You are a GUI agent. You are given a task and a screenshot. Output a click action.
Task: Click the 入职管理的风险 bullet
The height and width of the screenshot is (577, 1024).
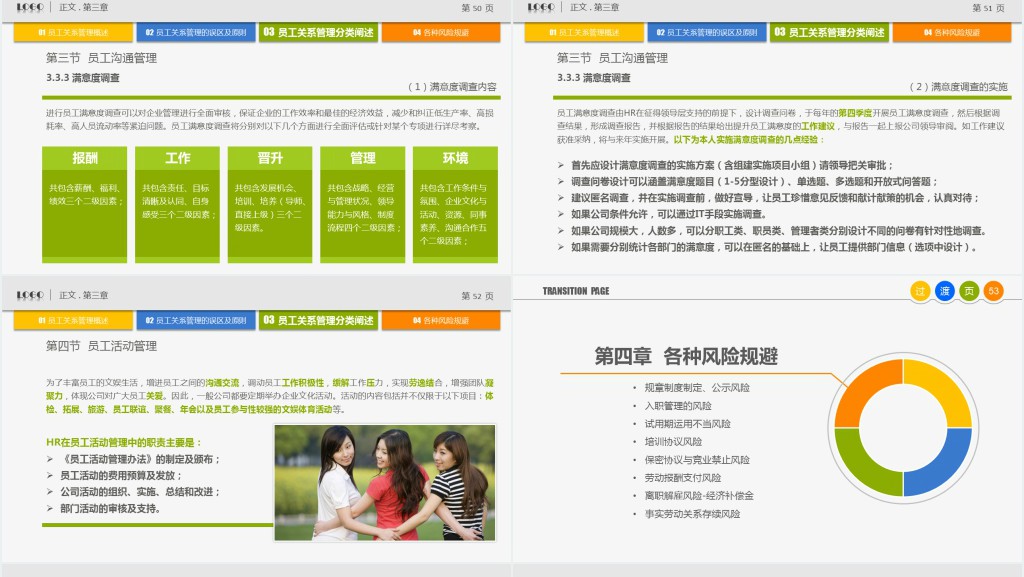[x=678, y=406]
